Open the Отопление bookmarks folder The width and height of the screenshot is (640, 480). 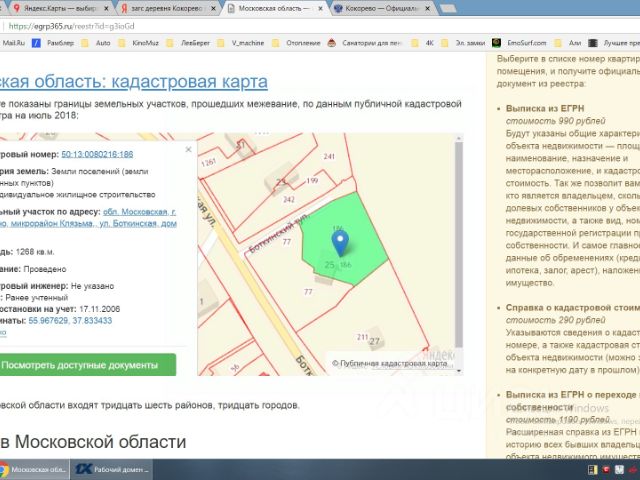297,43
